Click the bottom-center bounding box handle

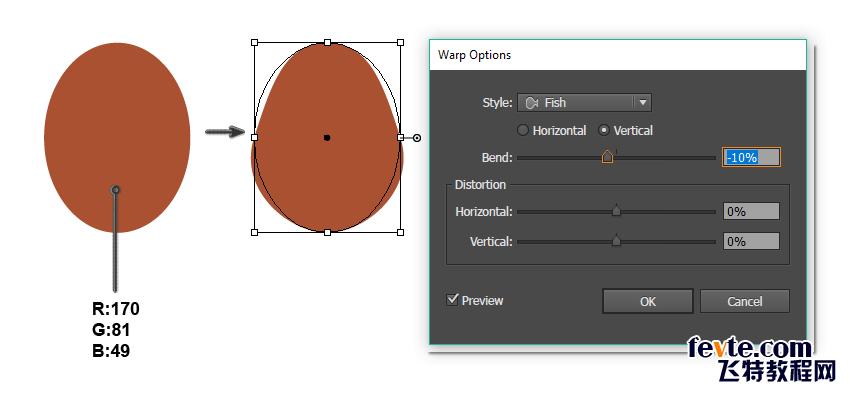[327, 232]
